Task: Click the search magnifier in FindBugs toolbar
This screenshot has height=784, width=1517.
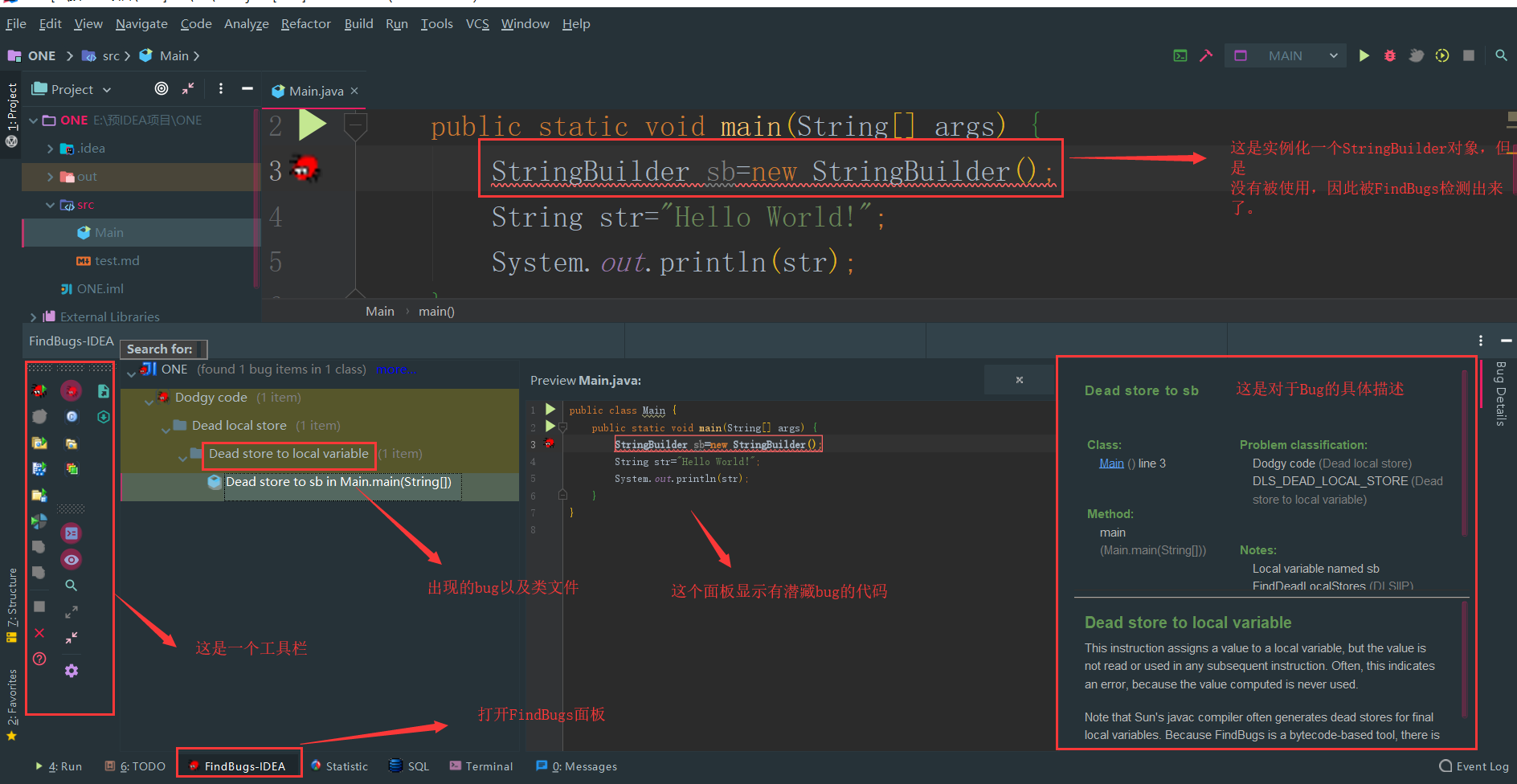Action: 71,585
